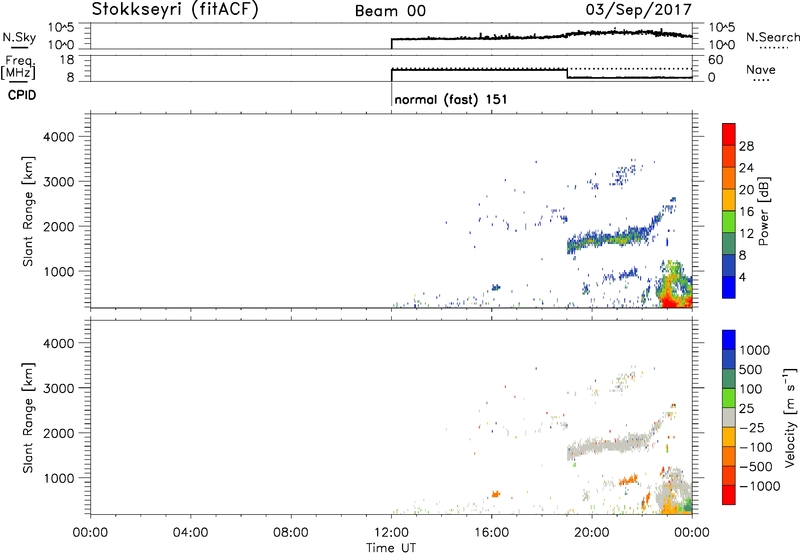The image size is (800, 554).
Task: Click the "20:00" time tick label
Action: click(591, 533)
